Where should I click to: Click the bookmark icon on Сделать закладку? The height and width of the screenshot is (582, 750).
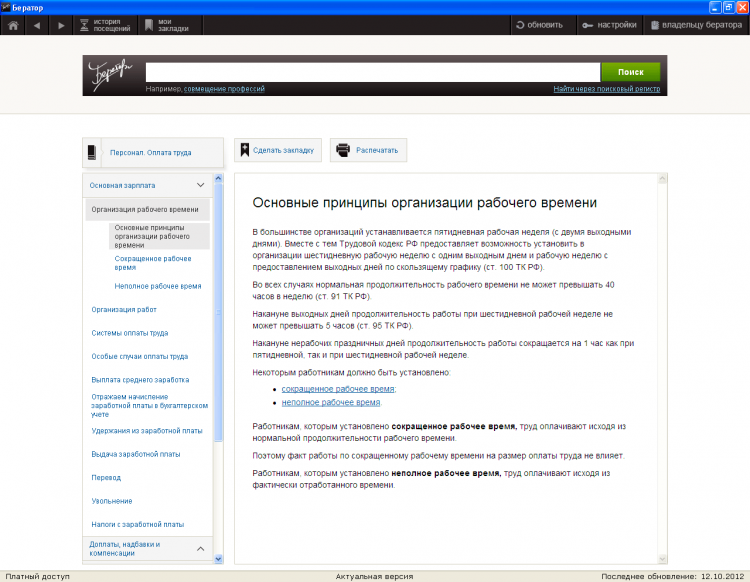(x=244, y=150)
